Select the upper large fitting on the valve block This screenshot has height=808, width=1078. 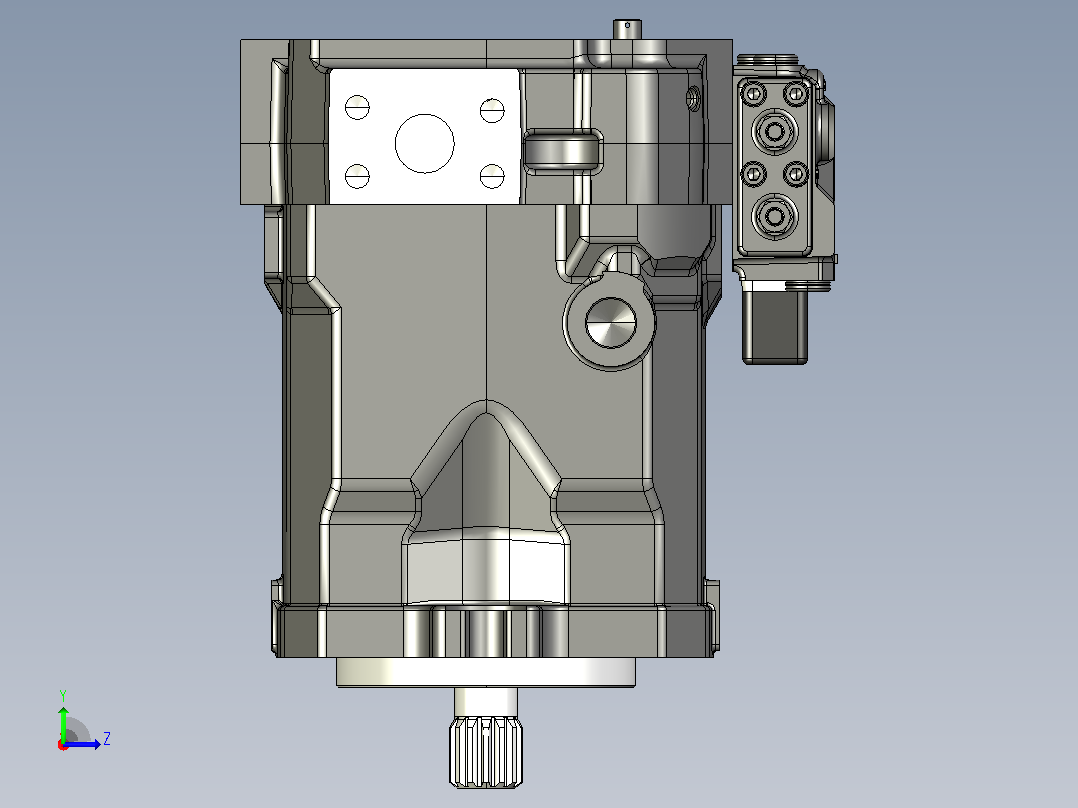tap(775, 131)
